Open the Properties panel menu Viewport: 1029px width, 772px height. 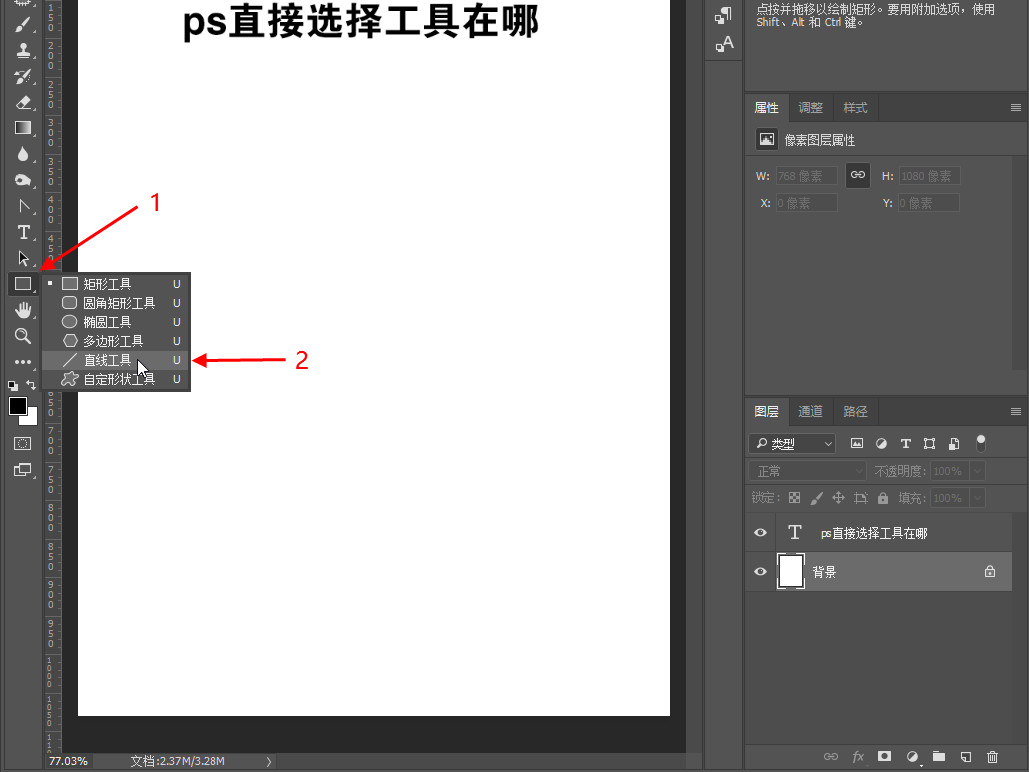[1016, 108]
